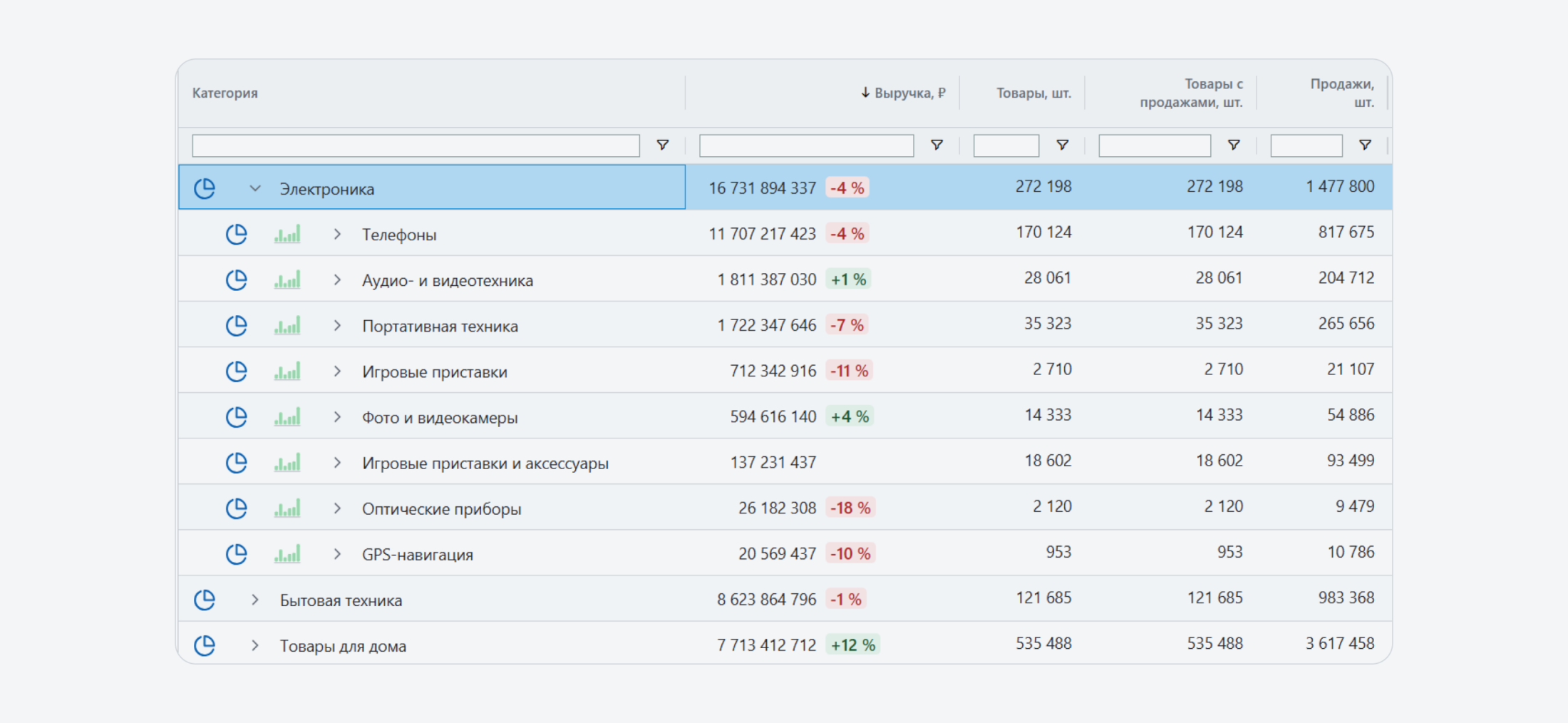Open pie chart for Телефоны row
Viewport: 1568px width, 723px height.
click(x=237, y=234)
